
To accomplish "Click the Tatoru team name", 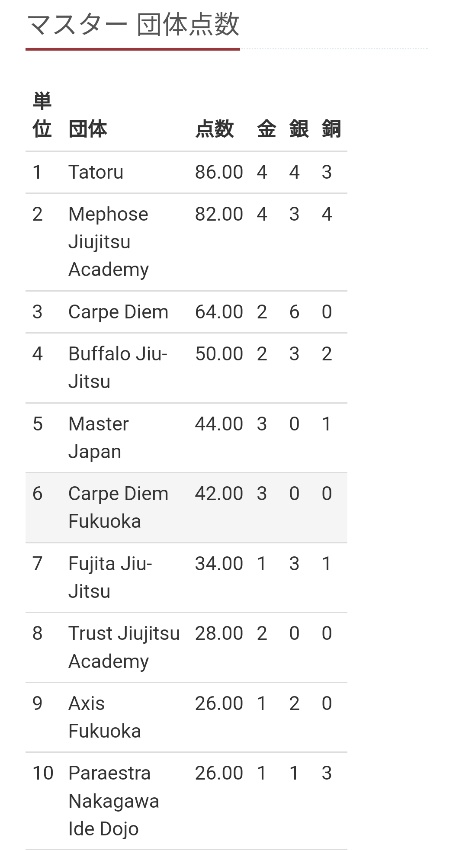I will point(95,172).
